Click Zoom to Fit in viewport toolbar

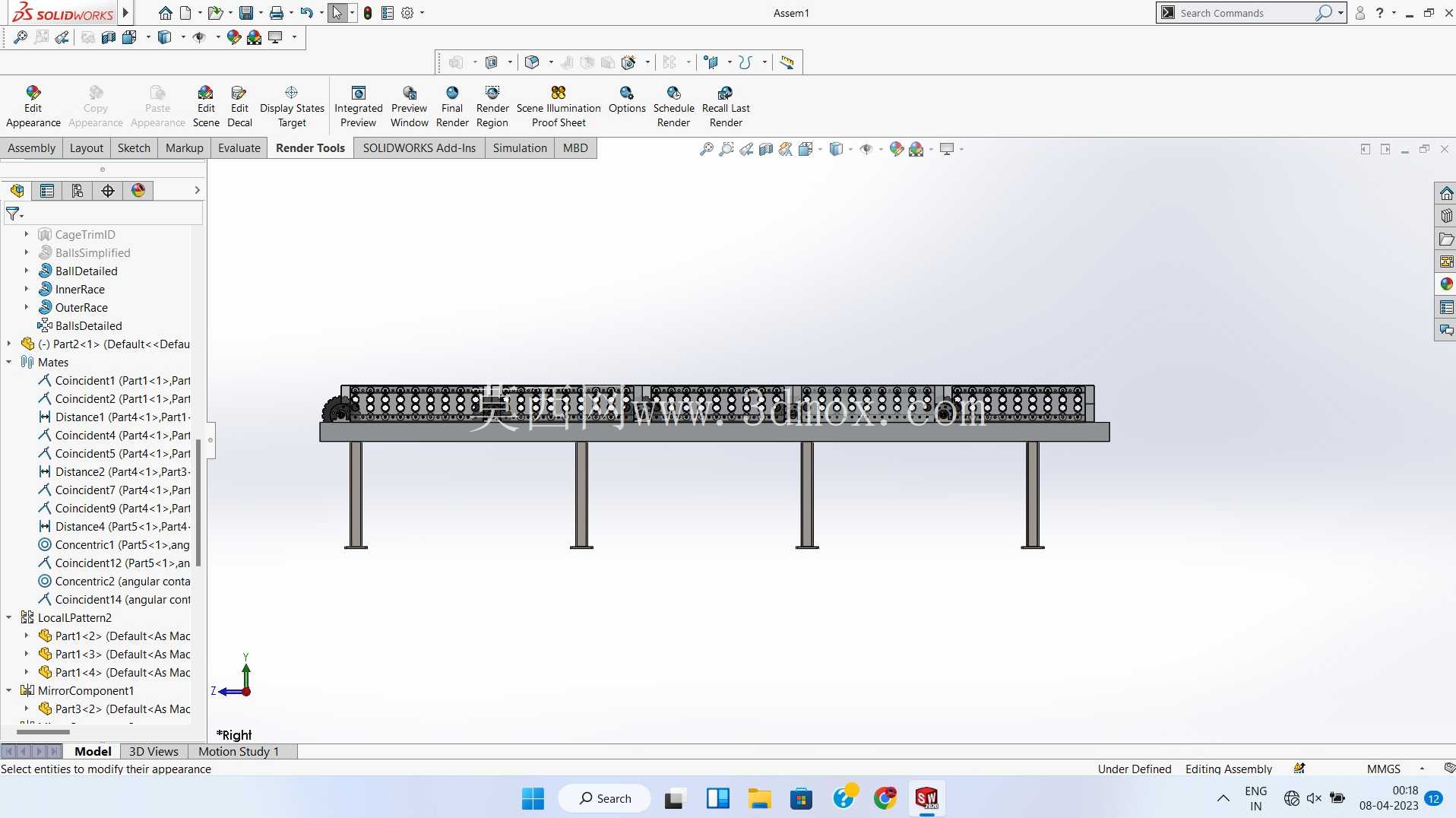tap(706, 149)
